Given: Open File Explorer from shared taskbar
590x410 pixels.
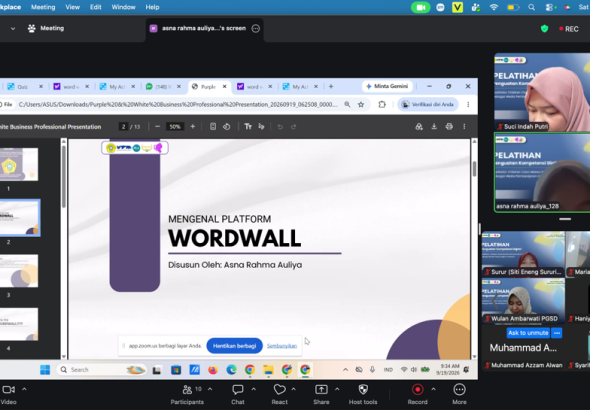Looking at the screenshot, I should (x=268, y=370).
